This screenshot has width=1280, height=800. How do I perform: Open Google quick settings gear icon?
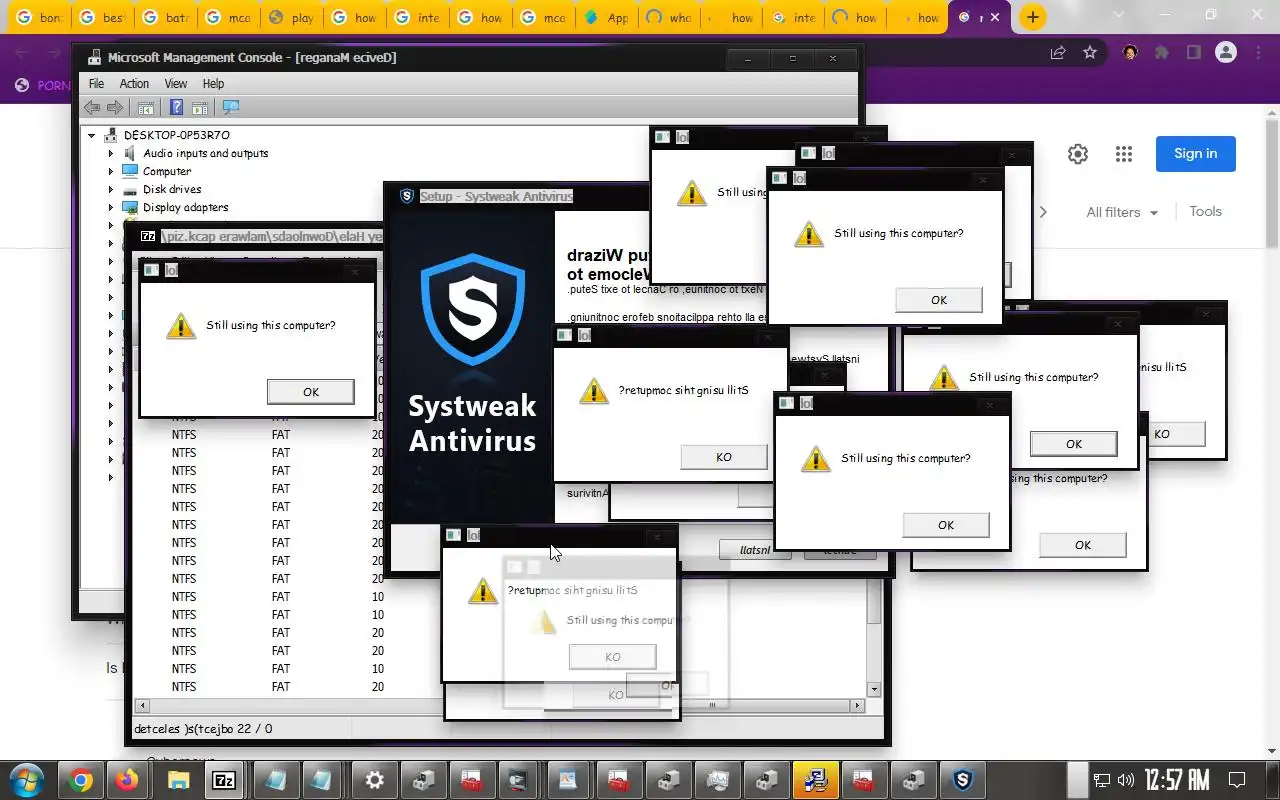[x=1077, y=154]
